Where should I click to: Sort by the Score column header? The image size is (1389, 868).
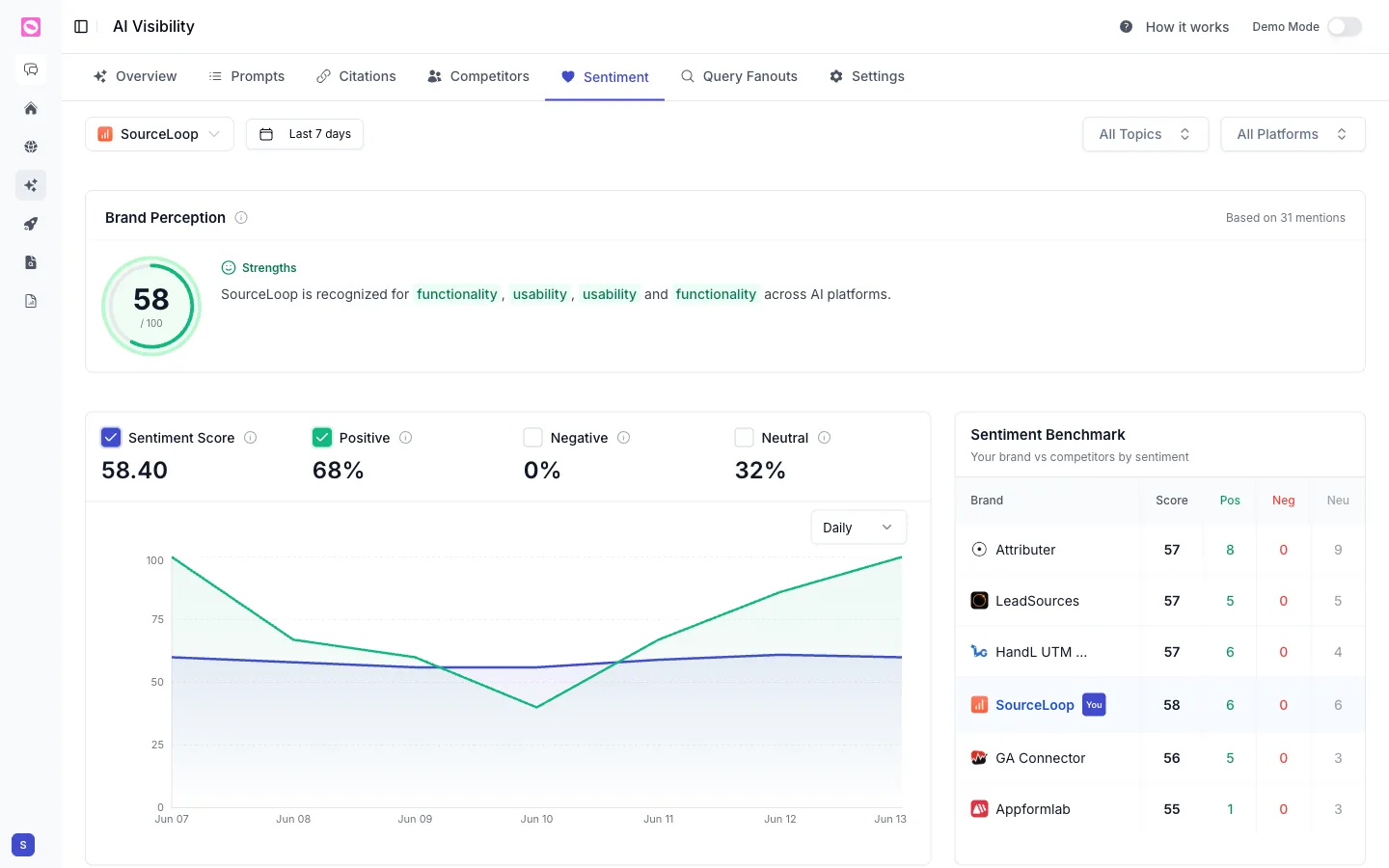[x=1172, y=501]
